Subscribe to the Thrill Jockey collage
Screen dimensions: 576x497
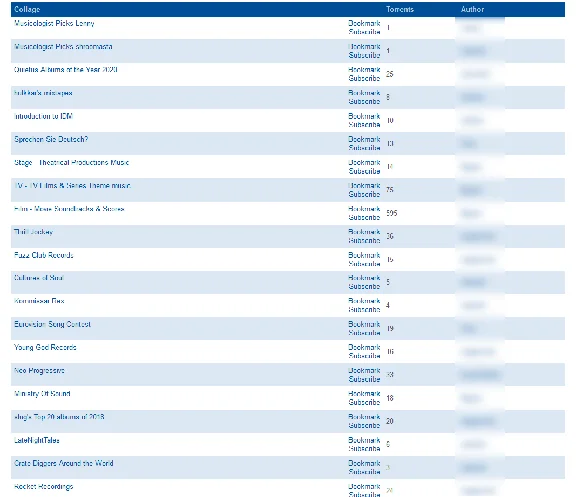pyautogui.click(x=364, y=240)
